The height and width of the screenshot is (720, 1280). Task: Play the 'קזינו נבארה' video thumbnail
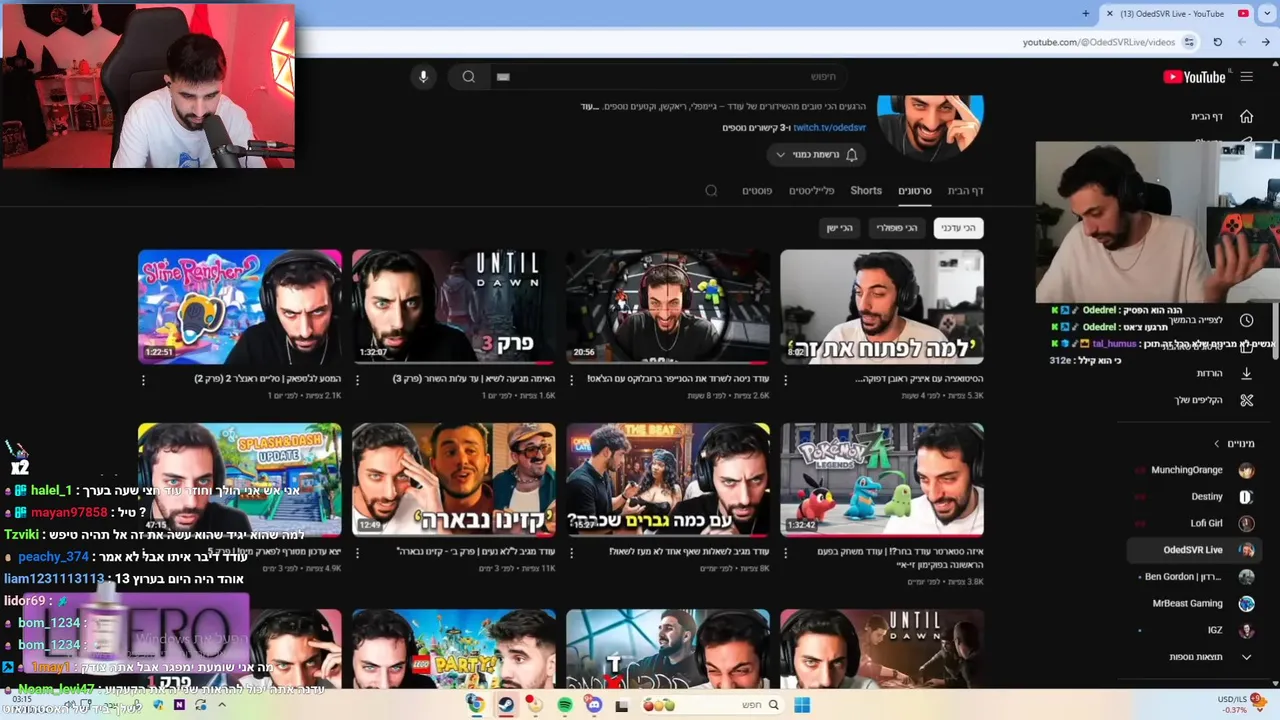[454, 480]
